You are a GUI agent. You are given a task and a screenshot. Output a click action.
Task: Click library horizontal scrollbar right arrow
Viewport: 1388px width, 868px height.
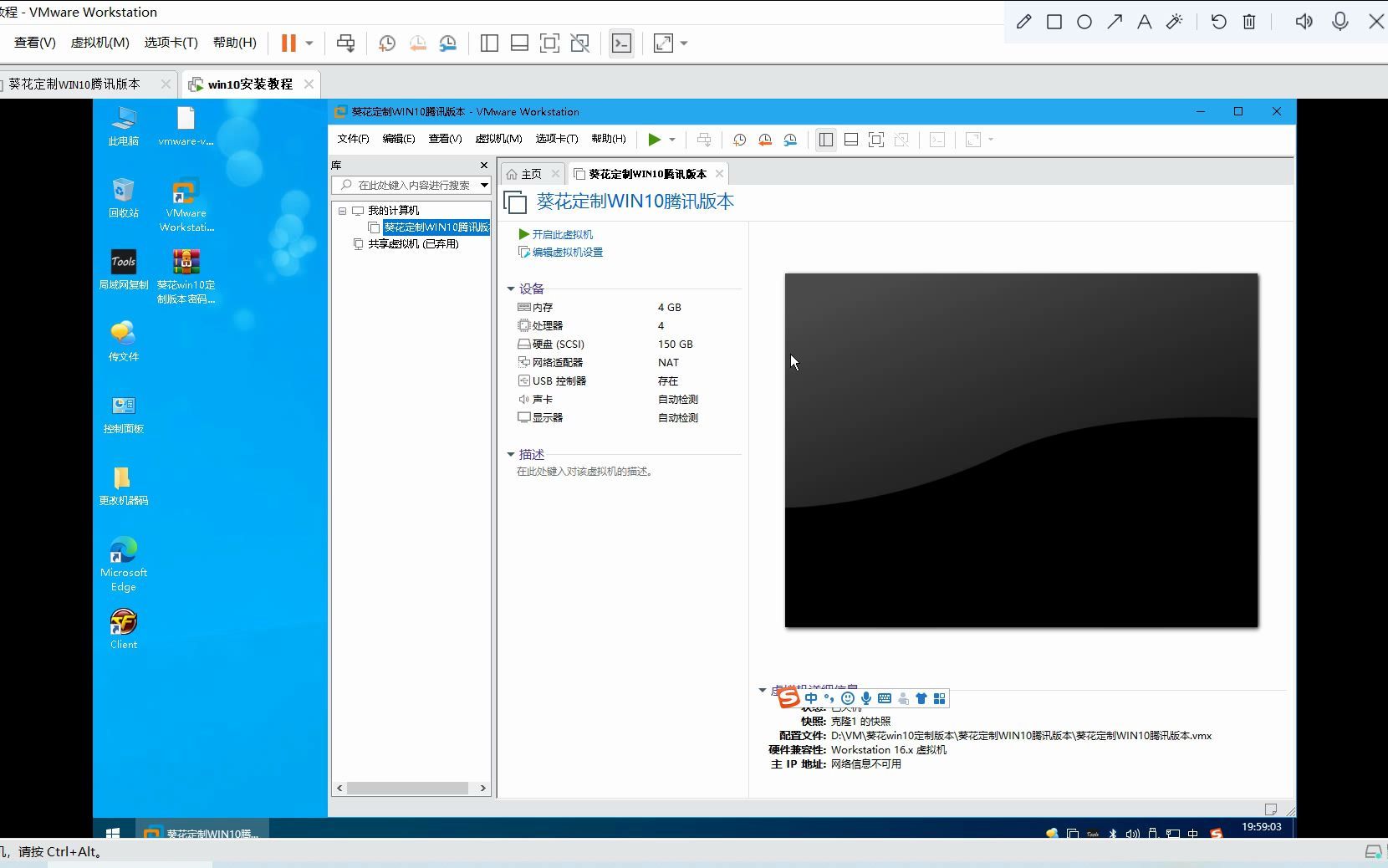coord(482,788)
